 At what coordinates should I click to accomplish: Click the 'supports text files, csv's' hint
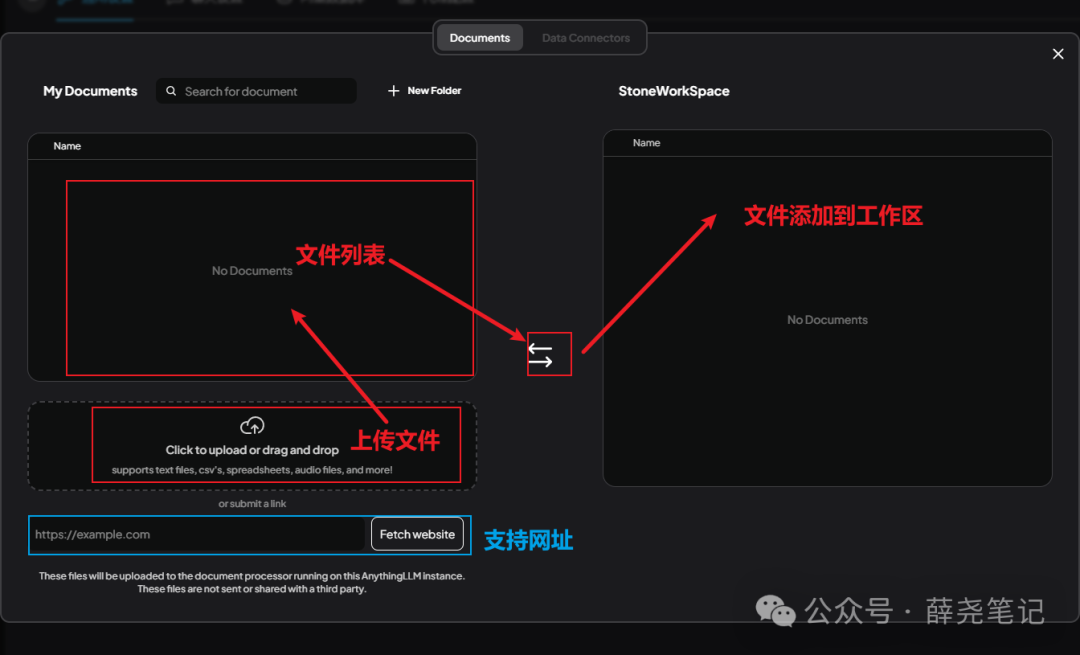point(252,470)
